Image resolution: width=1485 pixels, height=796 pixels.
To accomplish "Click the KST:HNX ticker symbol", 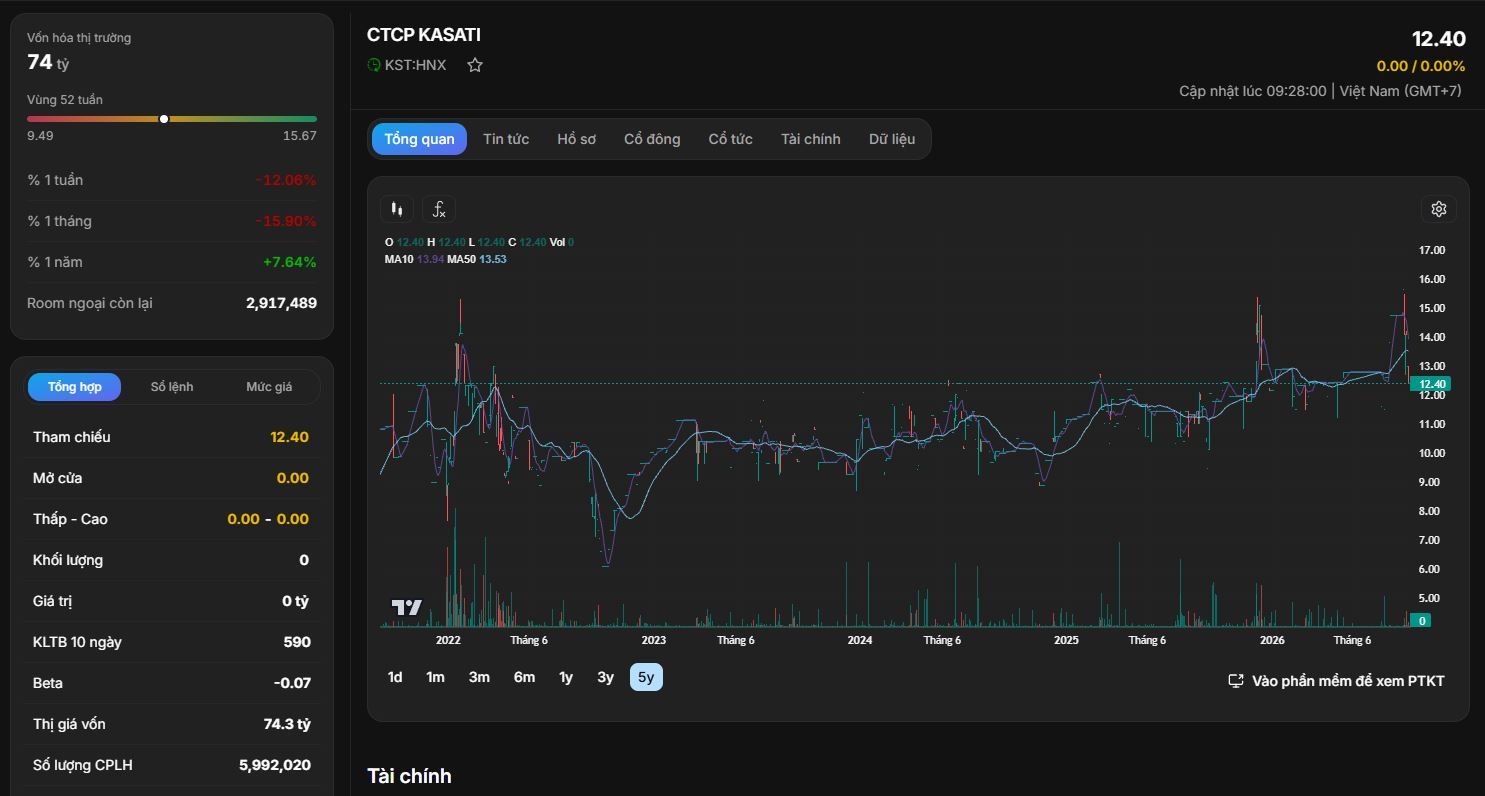I will pyautogui.click(x=416, y=65).
